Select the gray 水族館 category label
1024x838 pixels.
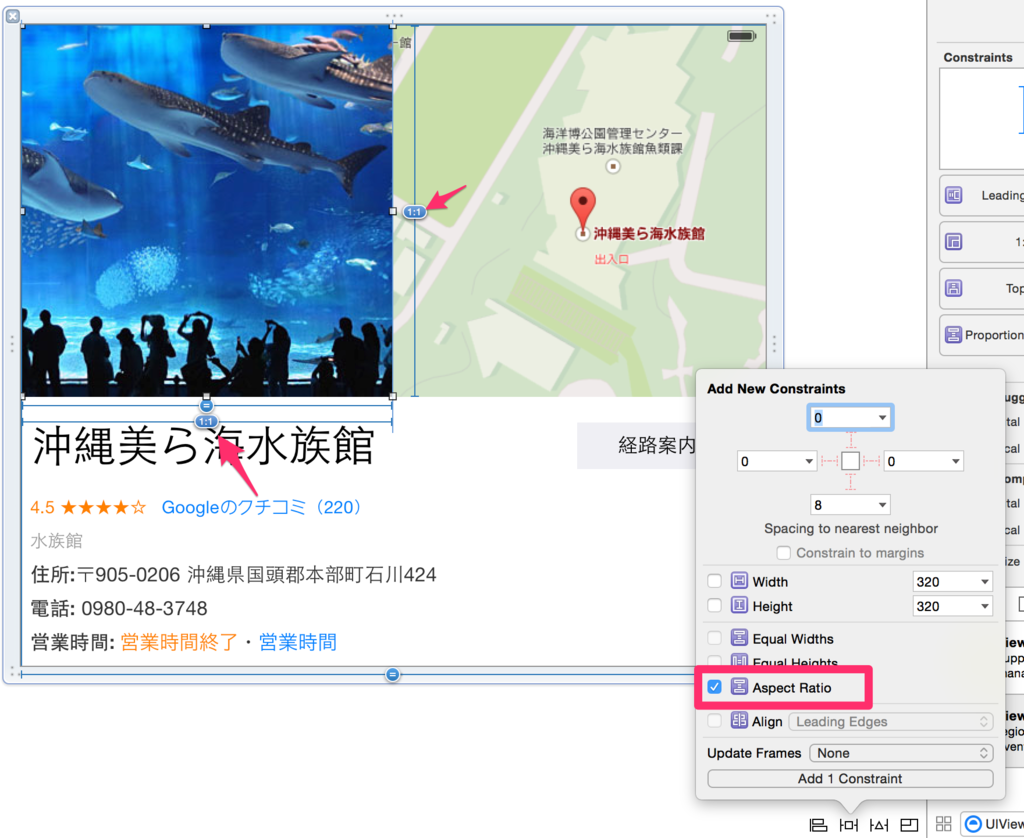tap(57, 541)
